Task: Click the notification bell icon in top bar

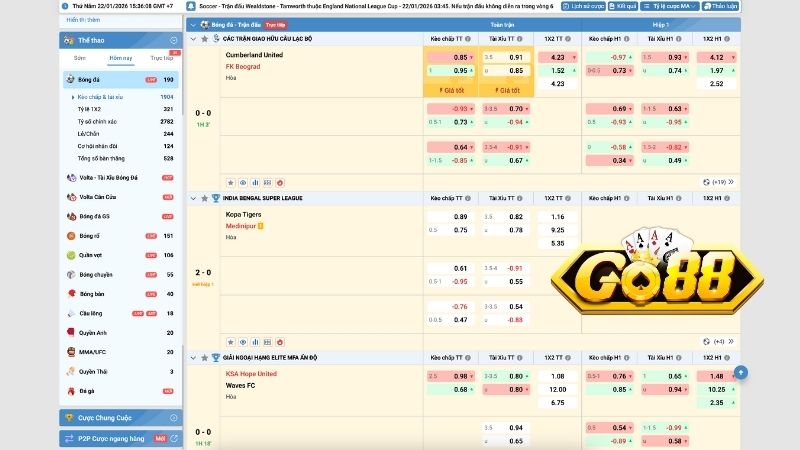Action: [x=191, y=6]
